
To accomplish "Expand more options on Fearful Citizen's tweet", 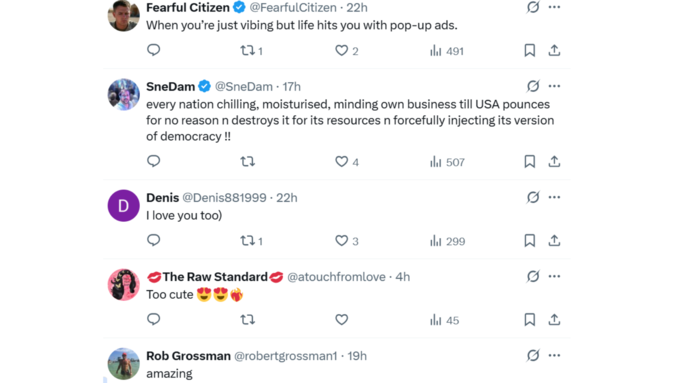I will pyautogui.click(x=554, y=7).
